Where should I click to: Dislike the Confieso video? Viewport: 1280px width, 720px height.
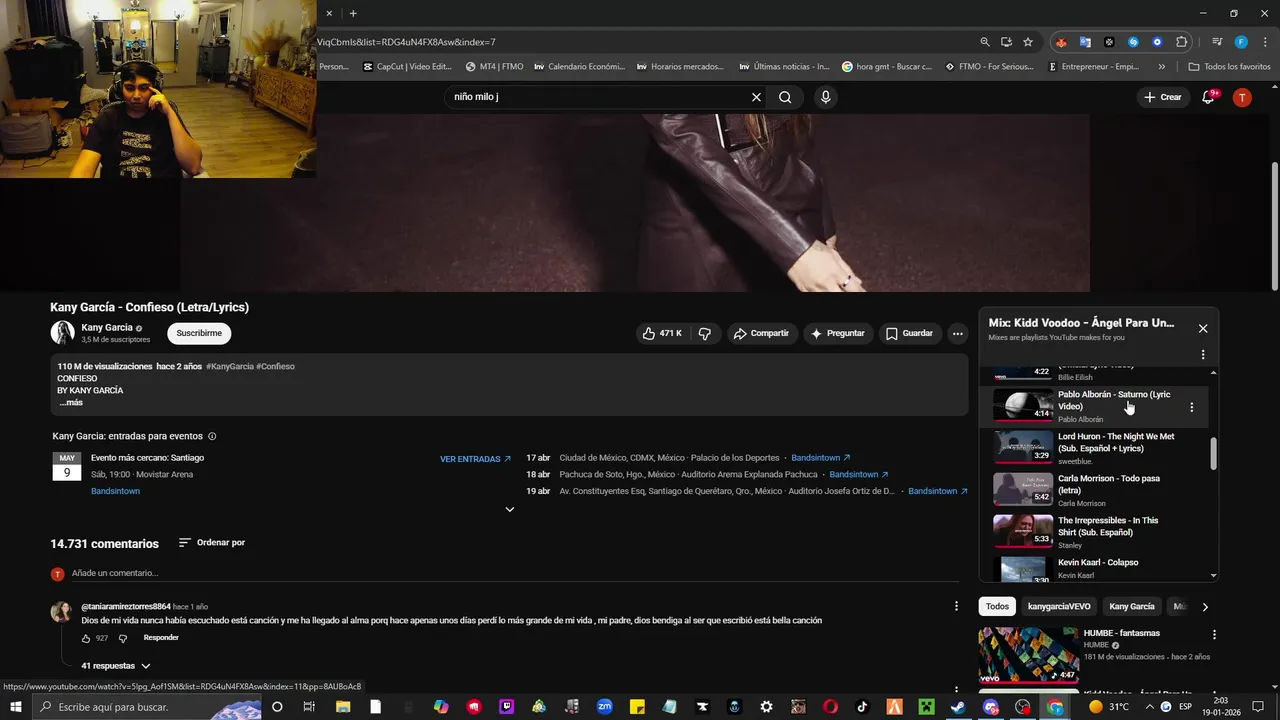[x=705, y=333]
